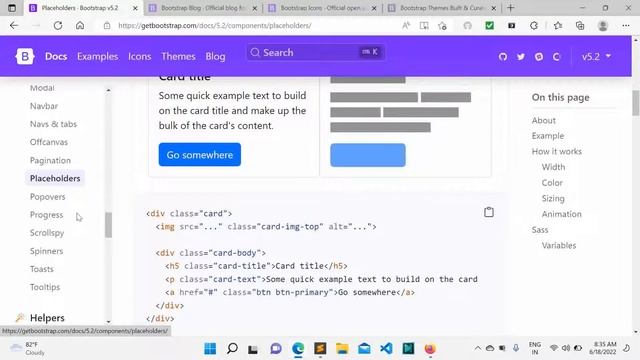
Task: Click the docs Search field
Action: 315,52
